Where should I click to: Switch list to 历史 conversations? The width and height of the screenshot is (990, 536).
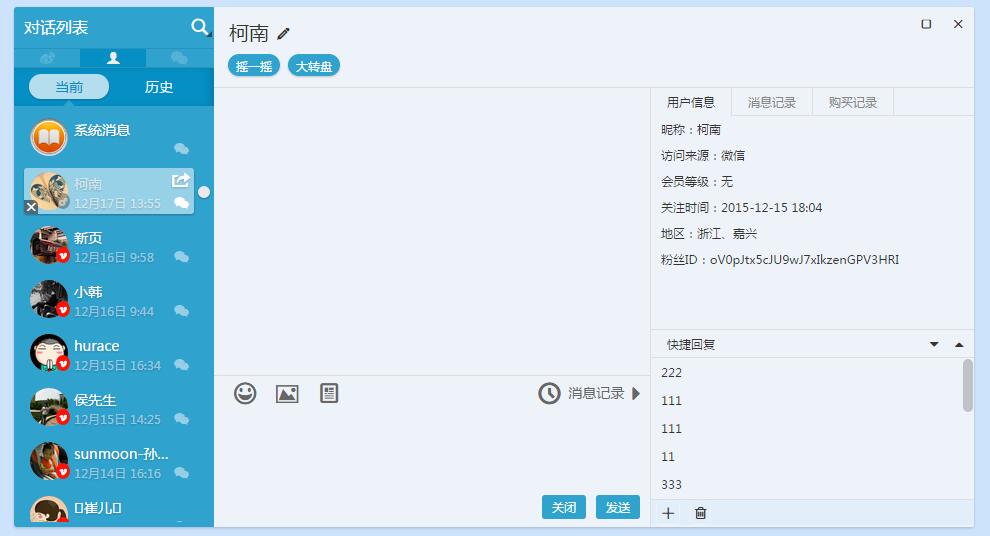159,87
